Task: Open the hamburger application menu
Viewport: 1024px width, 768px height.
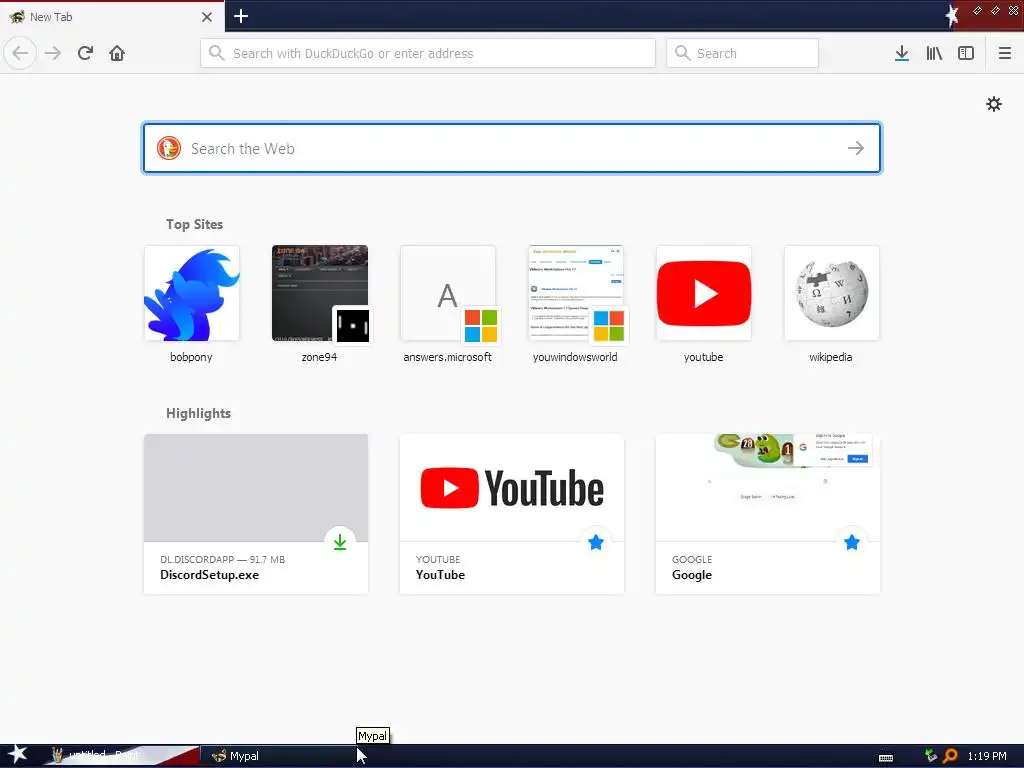Action: (1005, 53)
